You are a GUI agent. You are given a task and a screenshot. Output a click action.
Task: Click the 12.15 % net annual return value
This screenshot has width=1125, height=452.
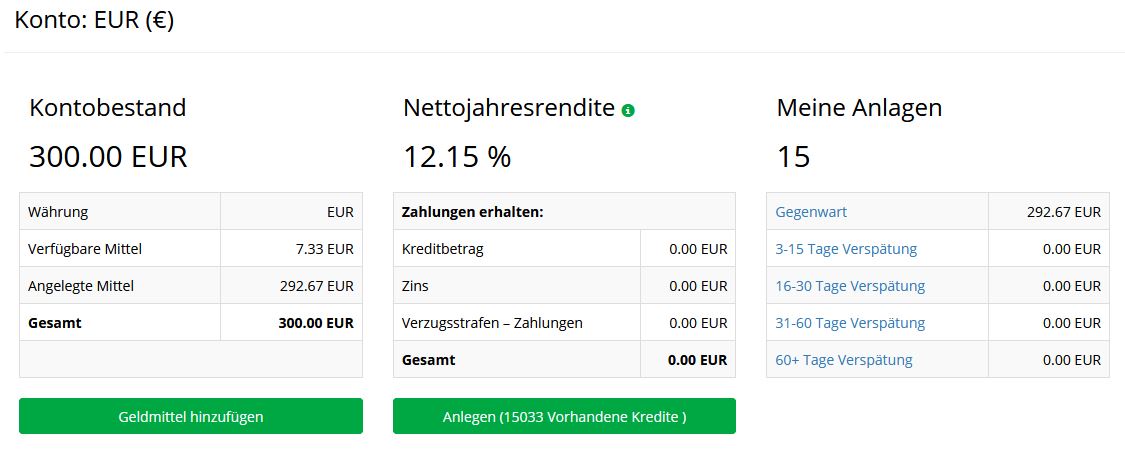pyautogui.click(x=457, y=156)
